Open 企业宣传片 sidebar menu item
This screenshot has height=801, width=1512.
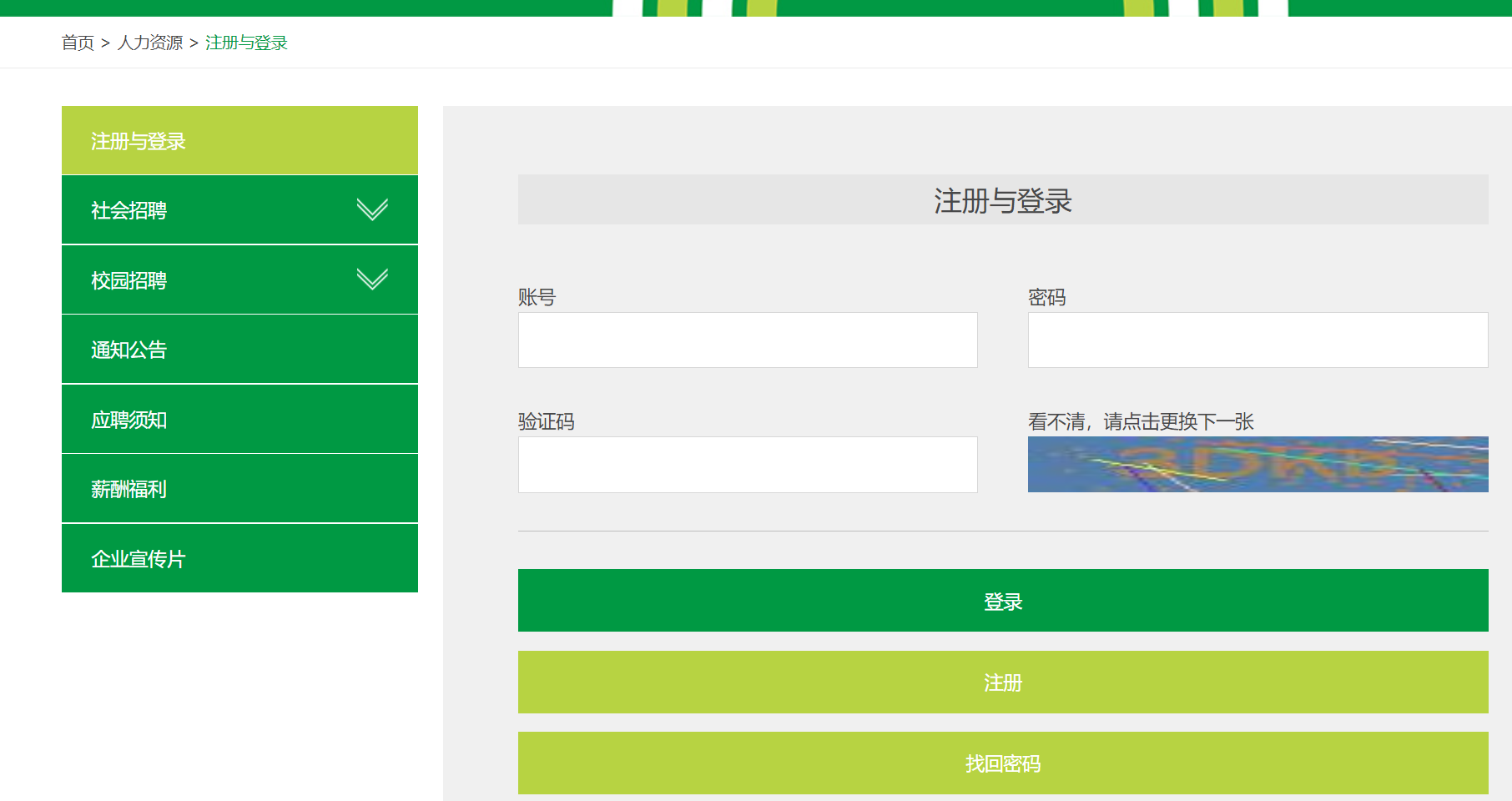pos(239,558)
